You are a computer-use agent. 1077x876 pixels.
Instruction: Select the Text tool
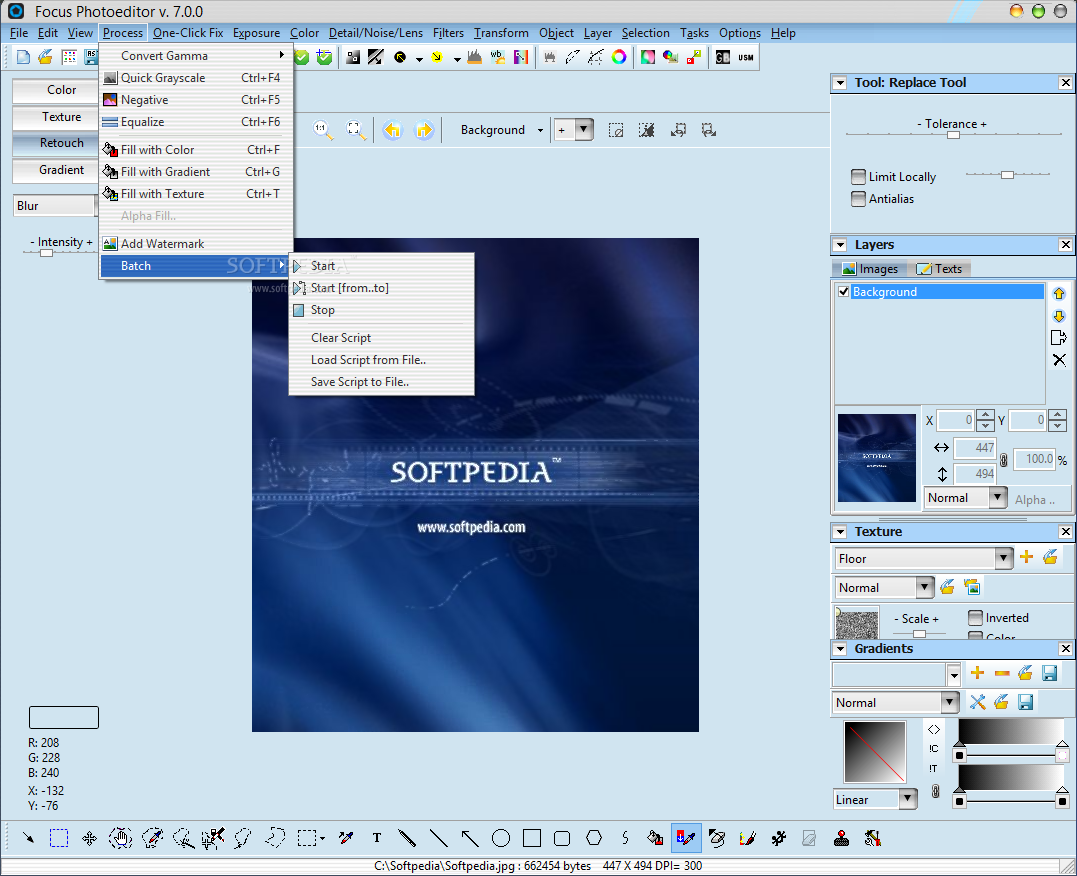pyautogui.click(x=376, y=838)
